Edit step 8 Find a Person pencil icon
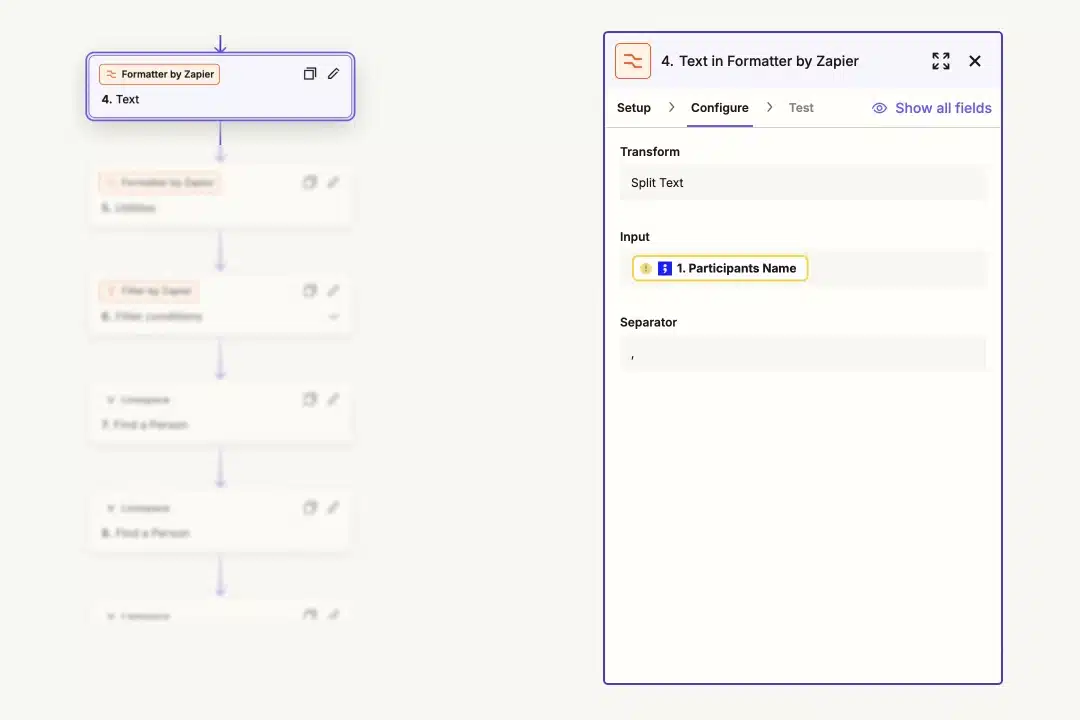The height and width of the screenshot is (720, 1080). pos(333,508)
